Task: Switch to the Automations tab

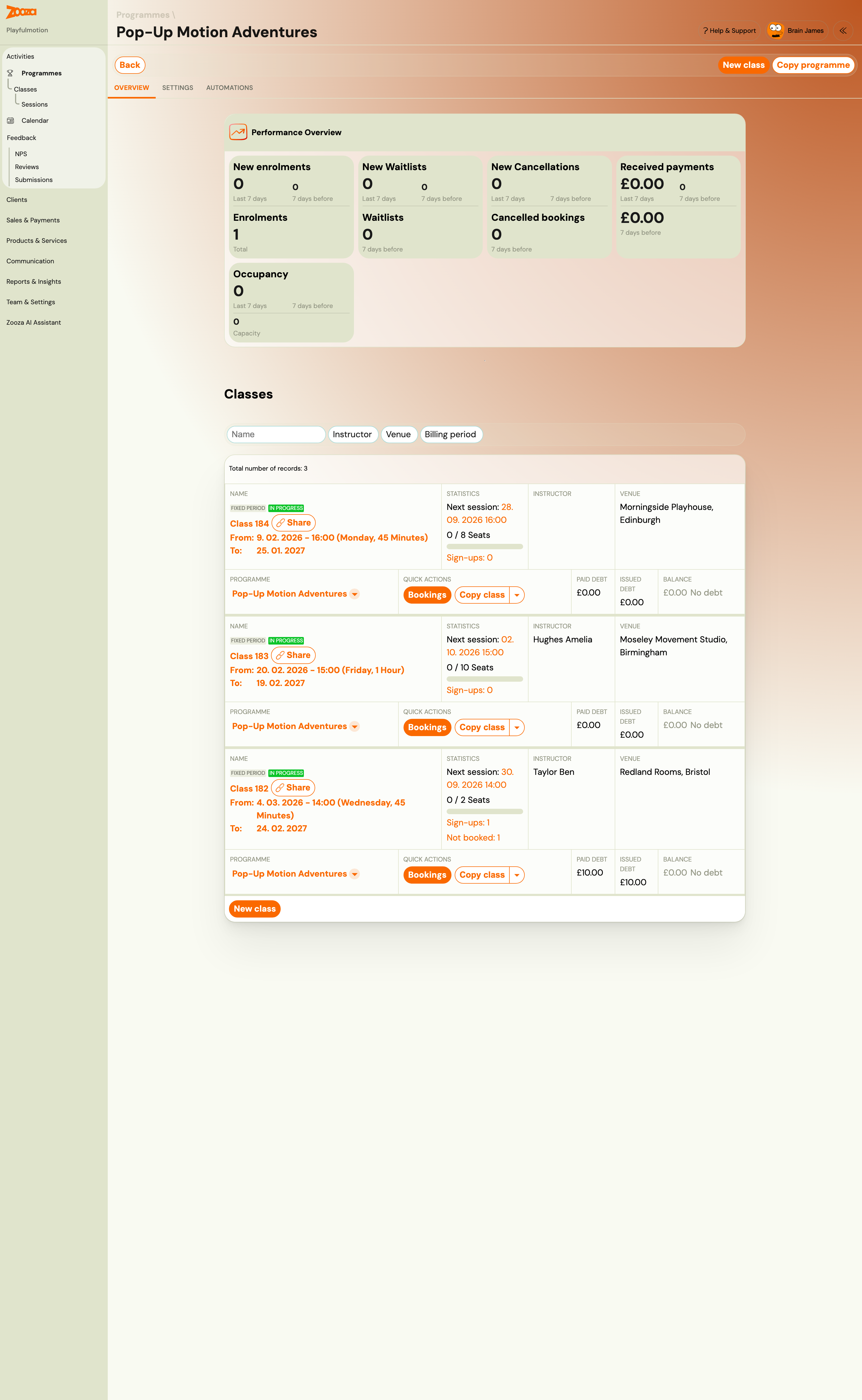Action: [230, 88]
